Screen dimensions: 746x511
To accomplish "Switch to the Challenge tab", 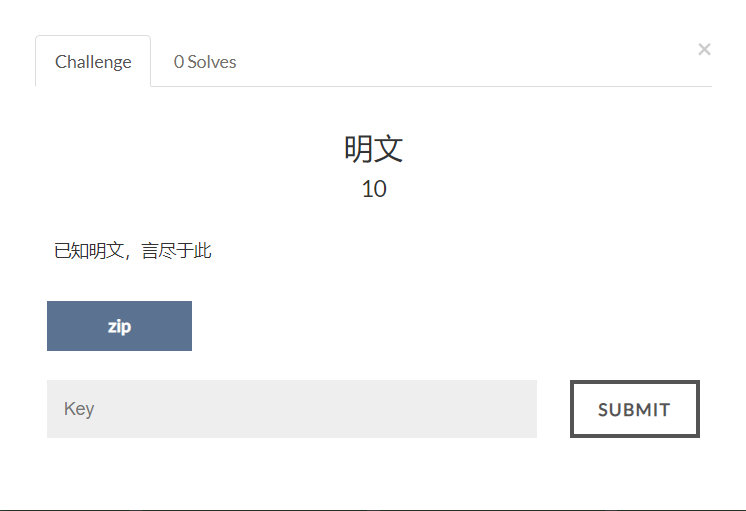I will (93, 61).
